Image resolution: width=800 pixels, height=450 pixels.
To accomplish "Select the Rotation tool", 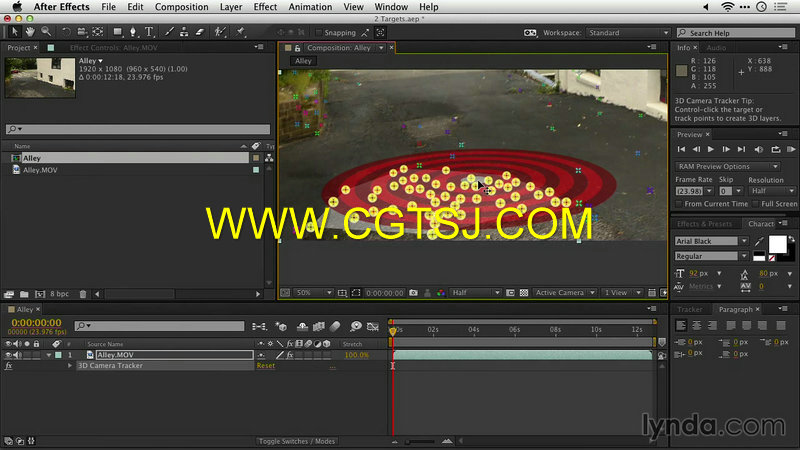I will [x=66, y=32].
